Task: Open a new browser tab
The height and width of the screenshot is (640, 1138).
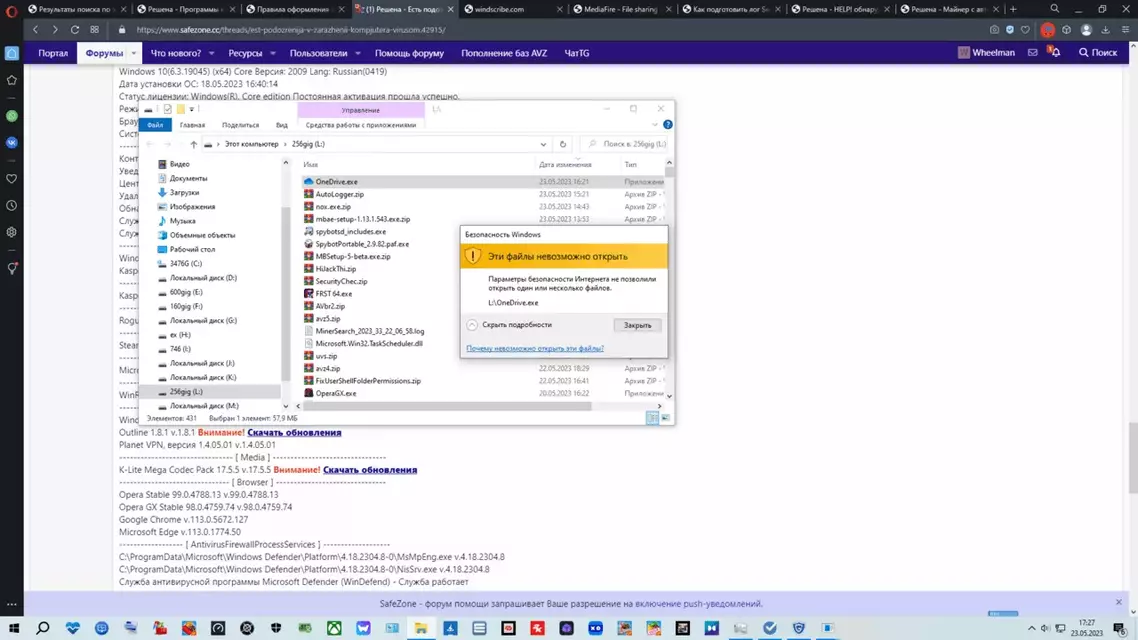Action: click(x=1013, y=9)
